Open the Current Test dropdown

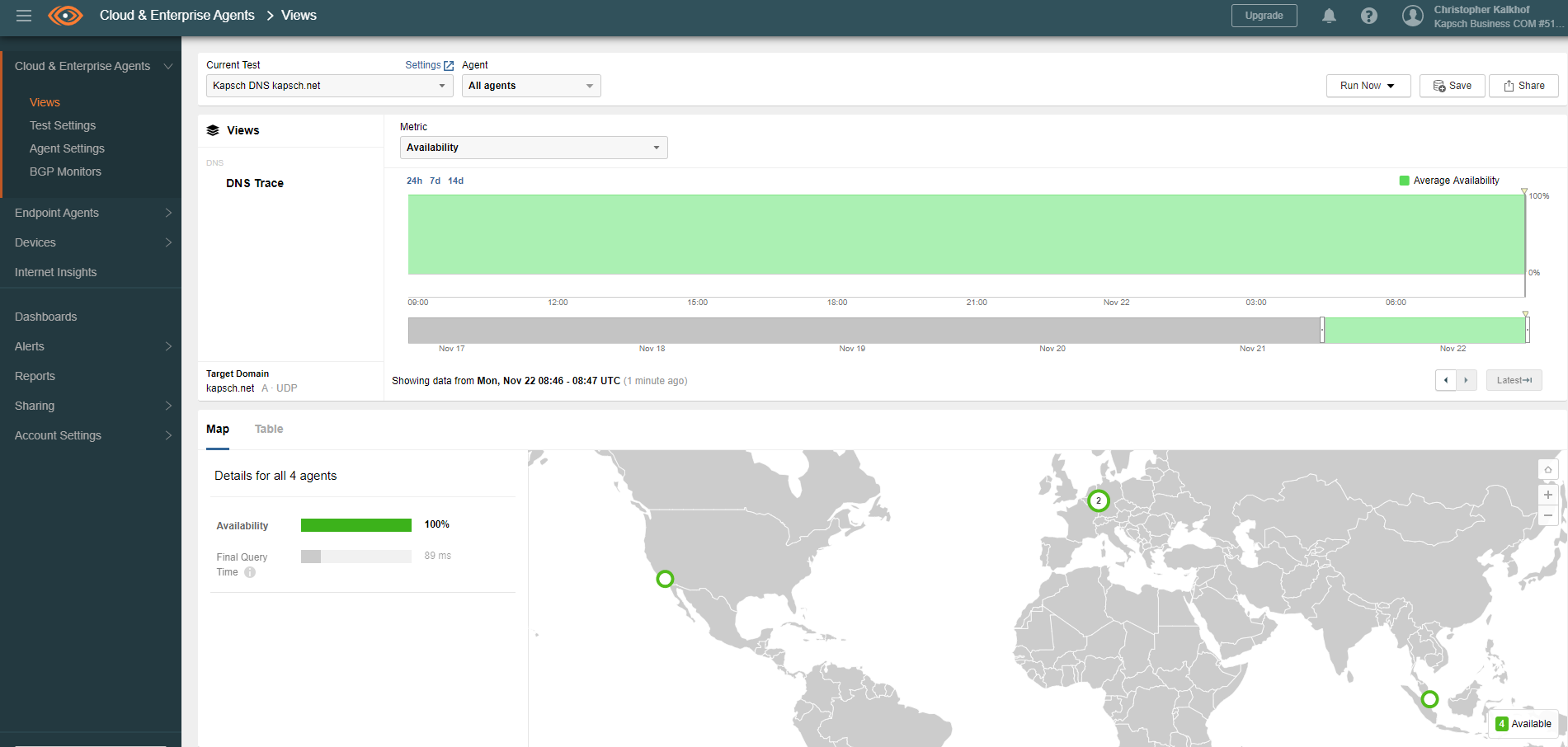329,86
